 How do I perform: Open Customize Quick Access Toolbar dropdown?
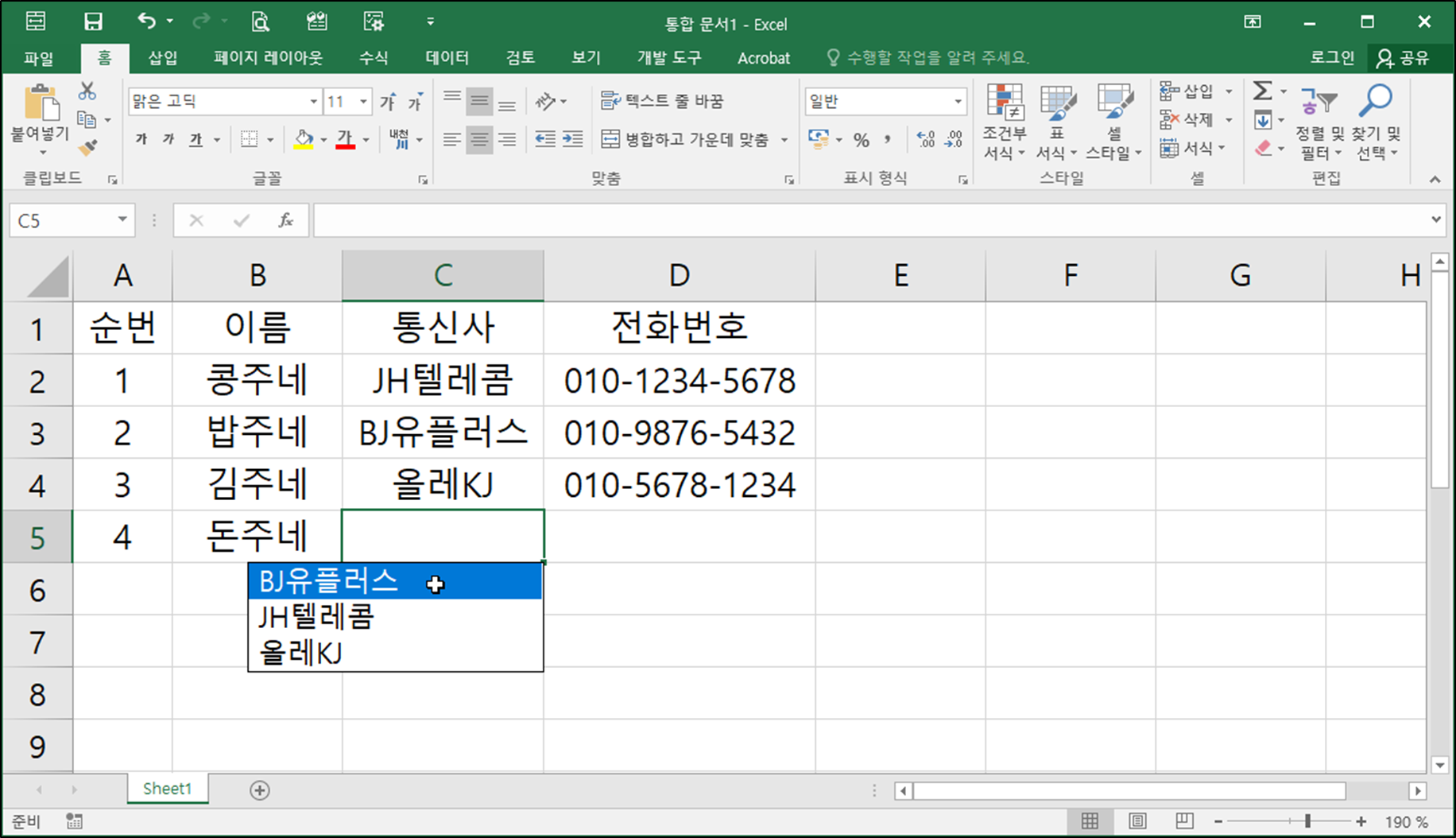tap(430, 21)
